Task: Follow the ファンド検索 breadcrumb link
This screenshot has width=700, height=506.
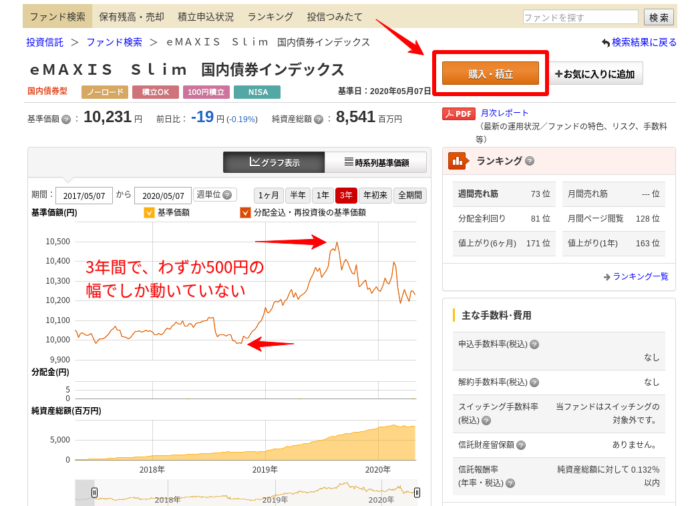Action: [x=114, y=42]
